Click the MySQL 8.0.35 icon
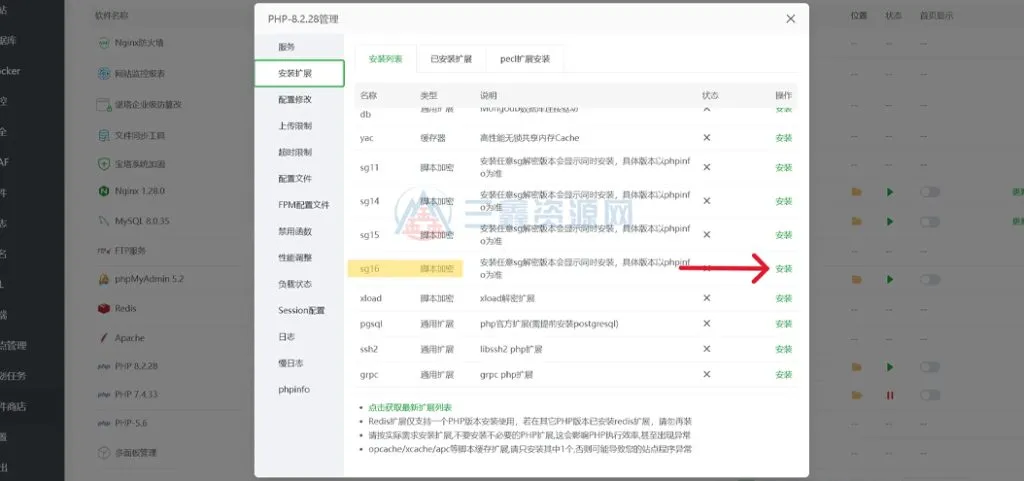 pyautogui.click(x=103, y=221)
